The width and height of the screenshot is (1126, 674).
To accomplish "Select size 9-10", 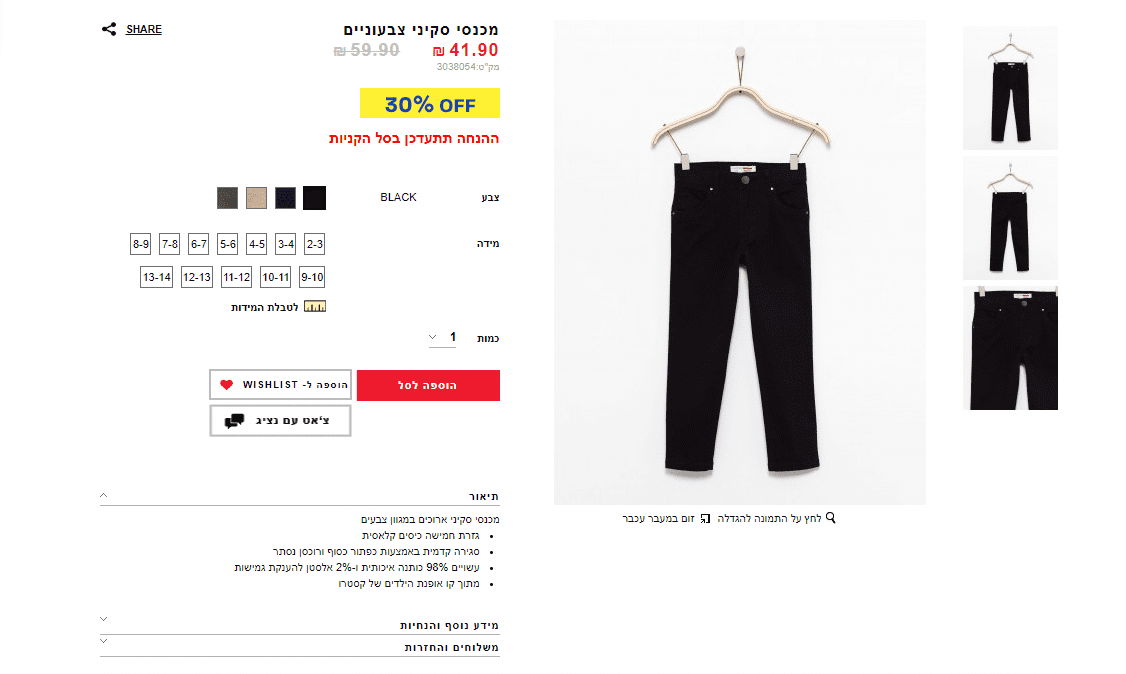I will pos(312,277).
